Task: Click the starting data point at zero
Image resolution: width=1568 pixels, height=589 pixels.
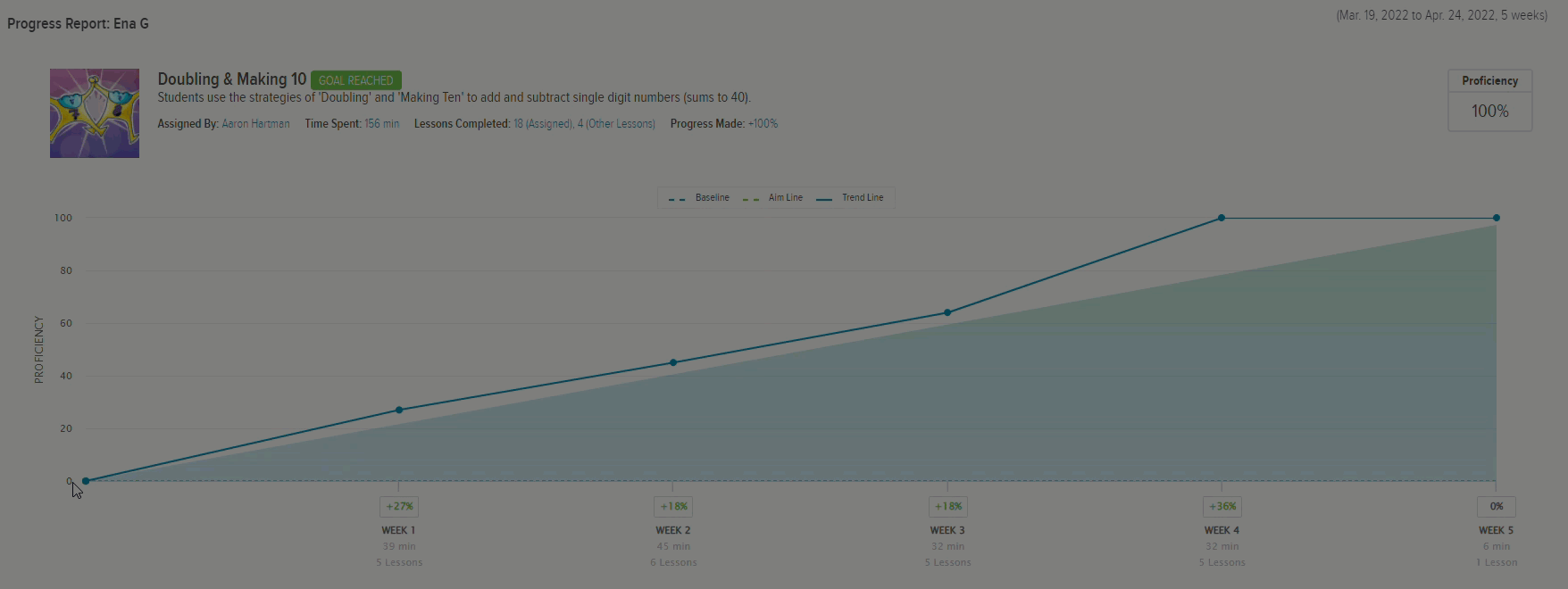Action: point(86,481)
